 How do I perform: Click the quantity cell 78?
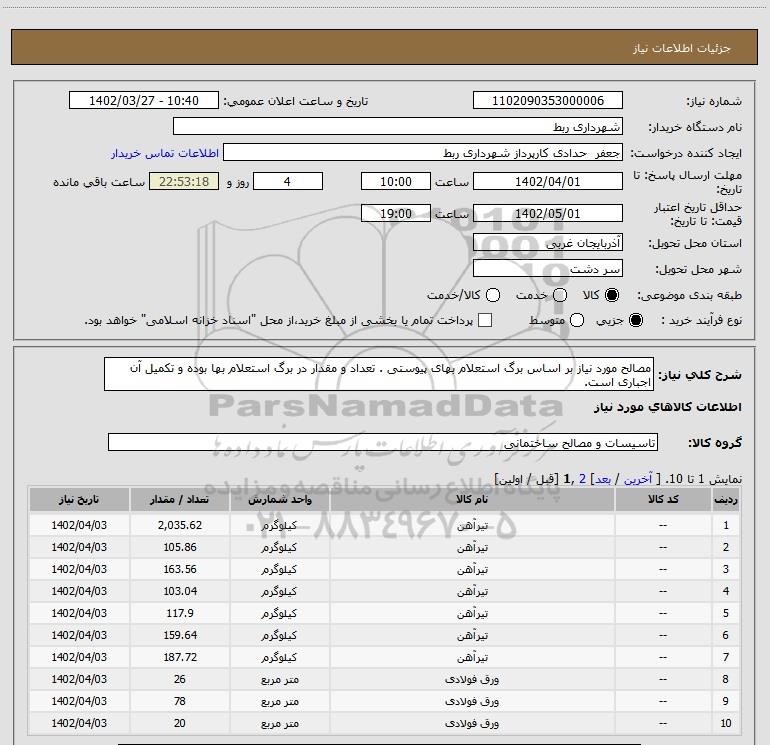click(180, 701)
